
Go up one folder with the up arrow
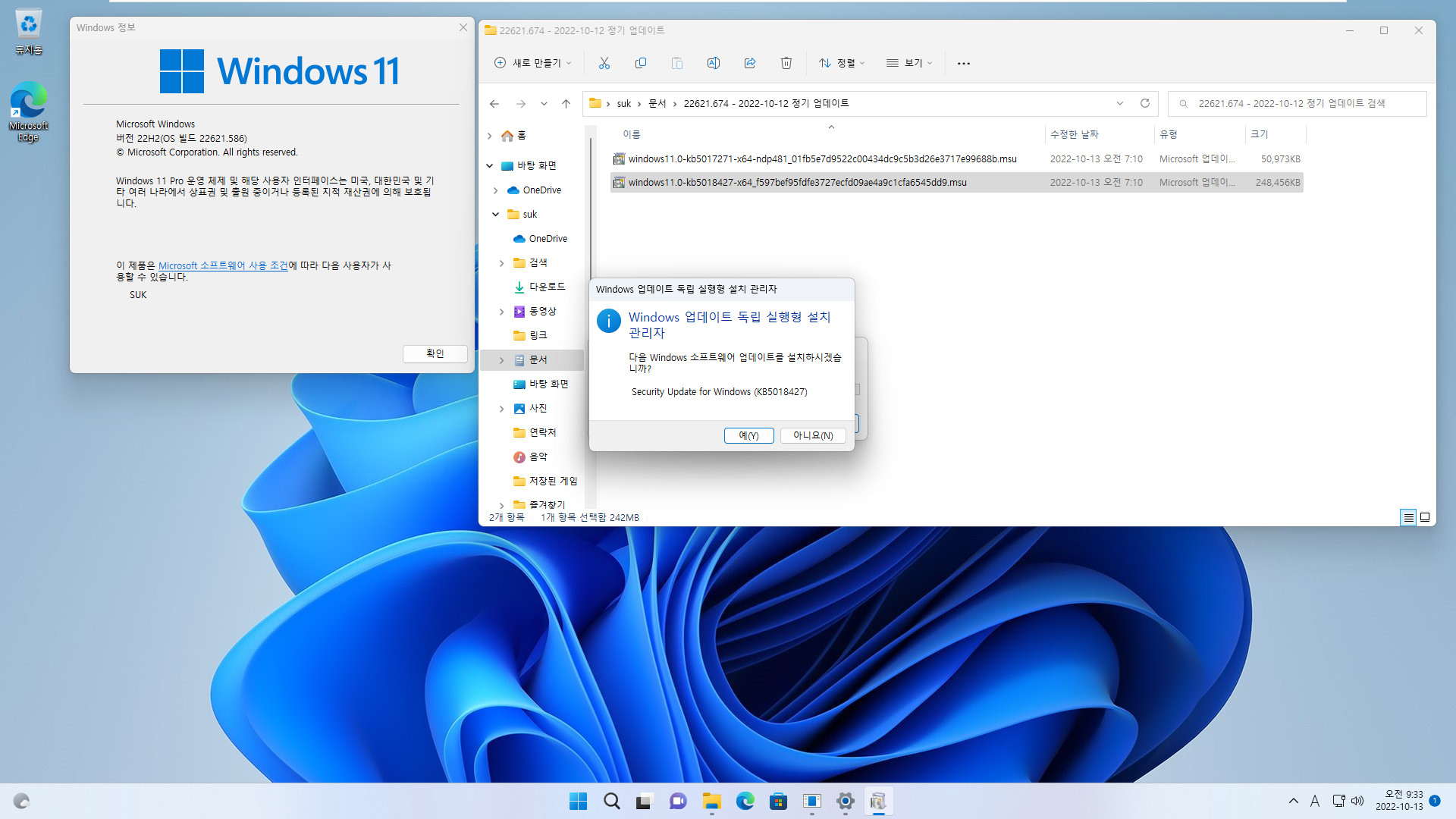click(566, 104)
